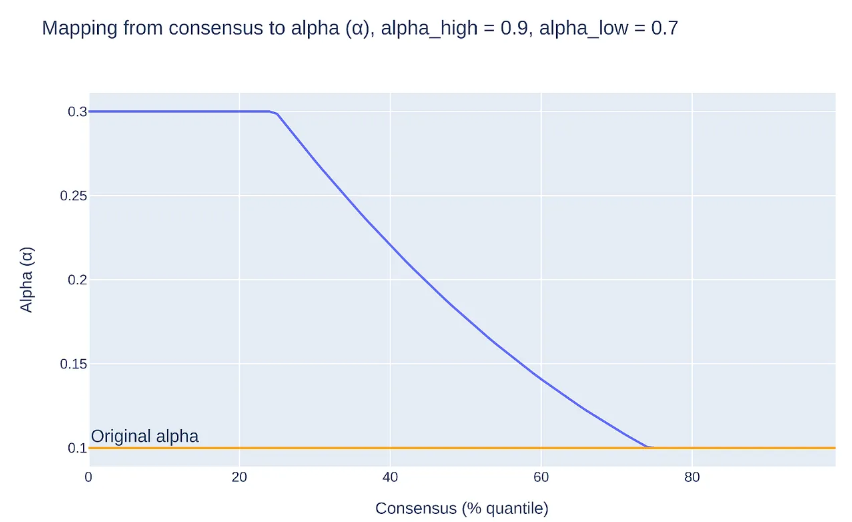Click the flat top portion of blue curve
The image size is (852, 522).
180,111
